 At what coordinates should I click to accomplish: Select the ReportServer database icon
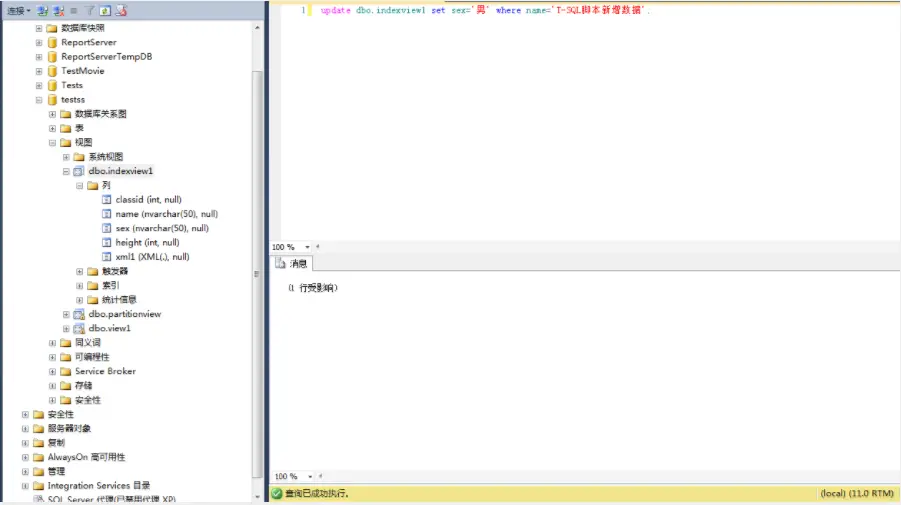click(52, 42)
